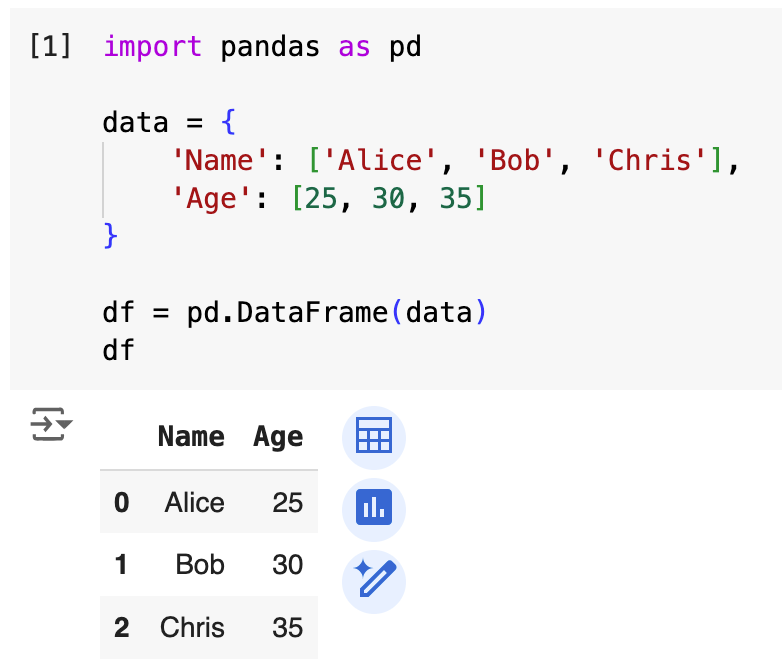Convert dataframe to interactive table
This screenshot has width=782, height=672.
pos(374,436)
